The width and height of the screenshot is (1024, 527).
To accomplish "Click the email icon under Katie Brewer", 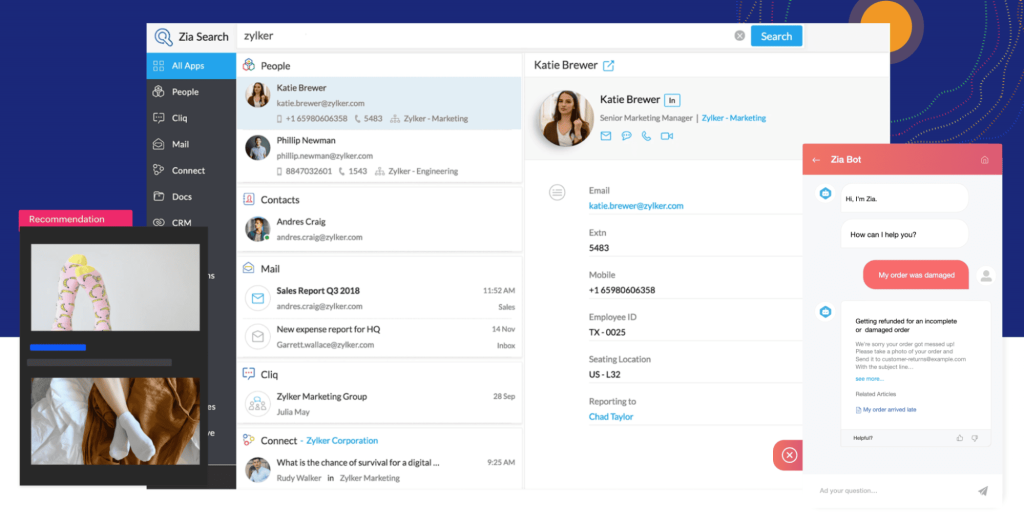I will (x=606, y=136).
